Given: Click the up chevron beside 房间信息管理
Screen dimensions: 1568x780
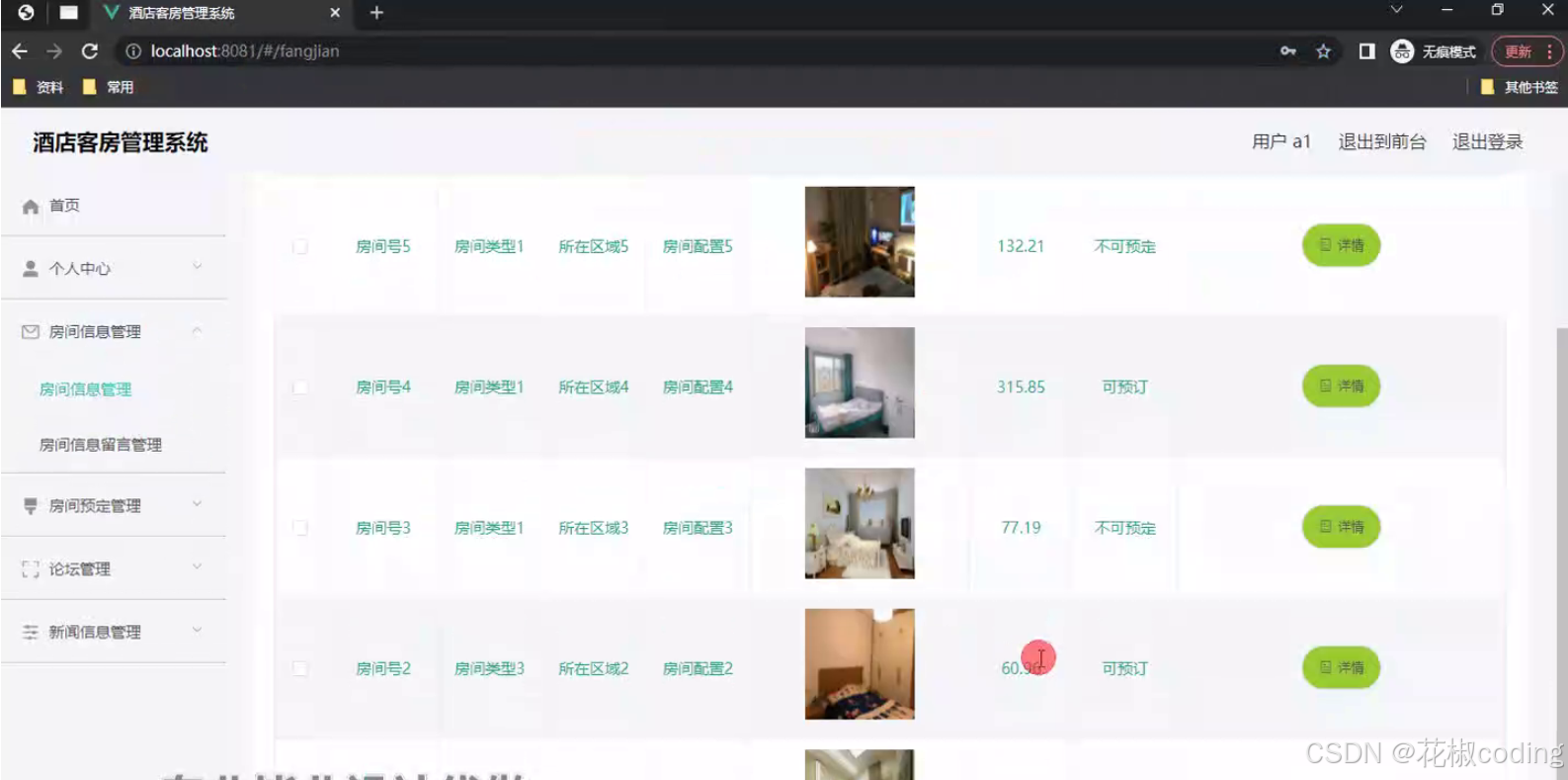Looking at the screenshot, I should 197,331.
